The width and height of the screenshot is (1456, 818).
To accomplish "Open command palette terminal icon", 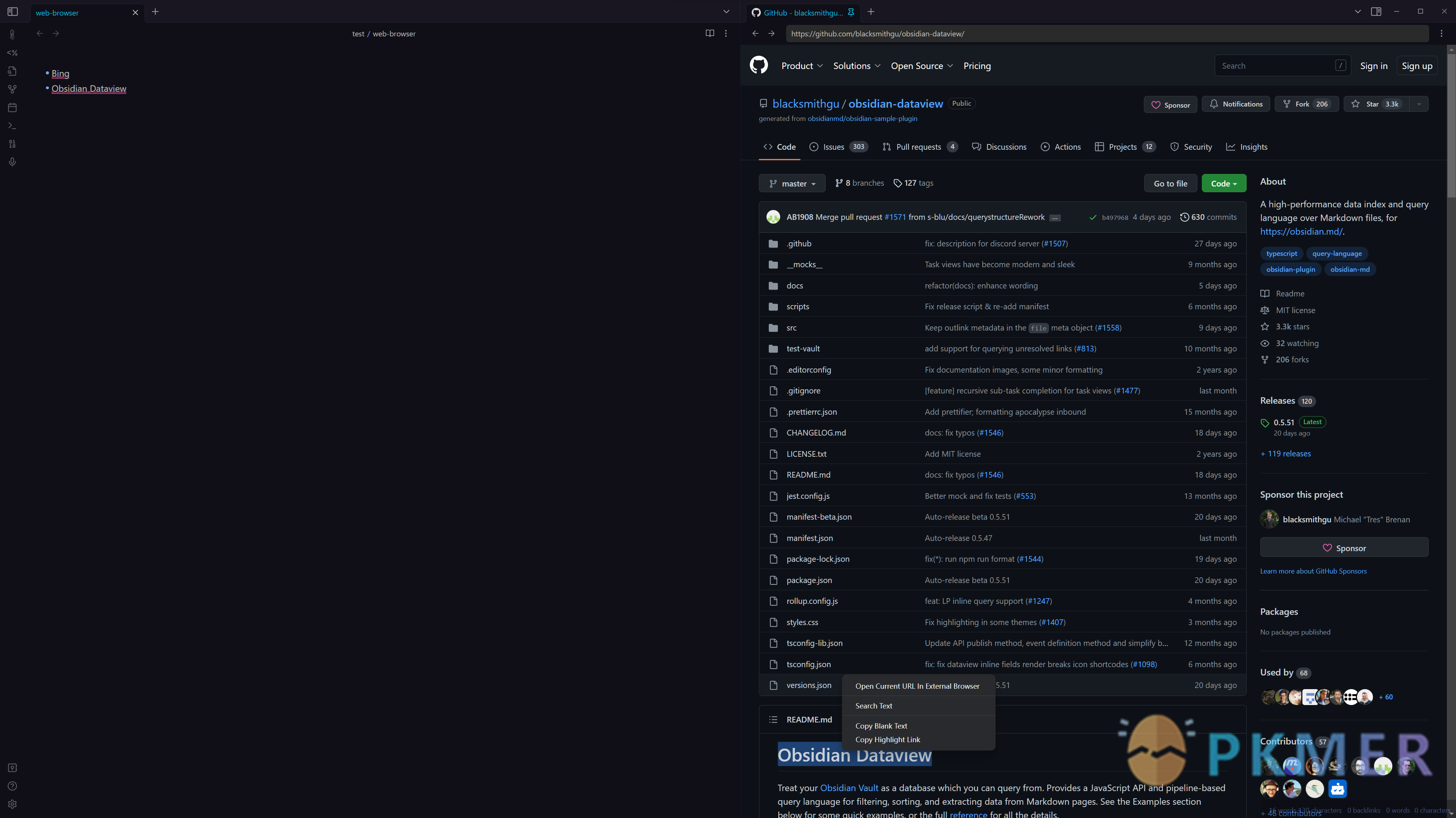I will pyautogui.click(x=12, y=125).
